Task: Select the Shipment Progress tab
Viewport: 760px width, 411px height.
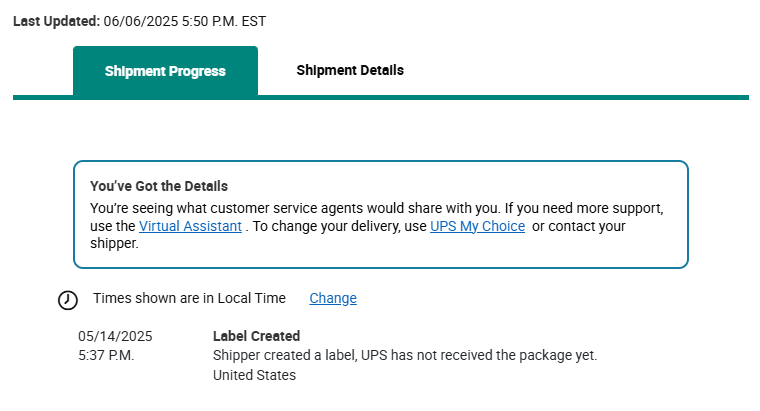Action: tap(165, 71)
